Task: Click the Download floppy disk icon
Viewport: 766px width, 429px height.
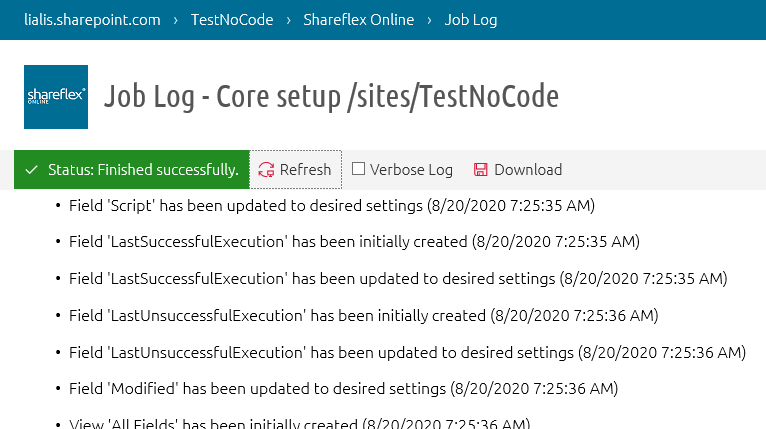Action: pyautogui.click(x=480, y=170)
